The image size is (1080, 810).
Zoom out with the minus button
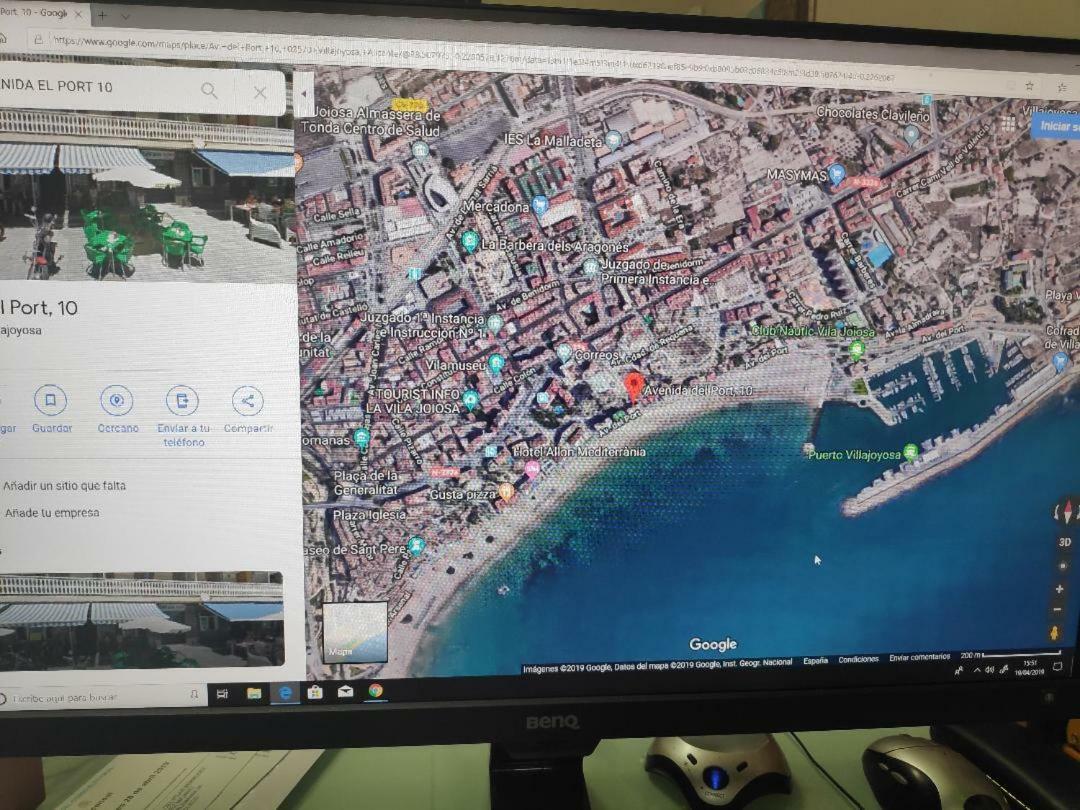point(1058,610)
